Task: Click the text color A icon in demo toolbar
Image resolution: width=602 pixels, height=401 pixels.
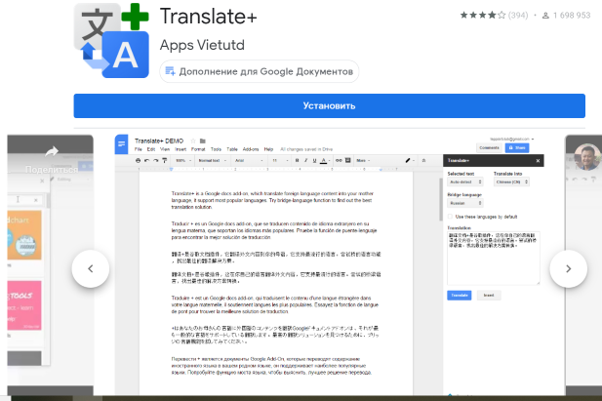Action: pos(324,161)
